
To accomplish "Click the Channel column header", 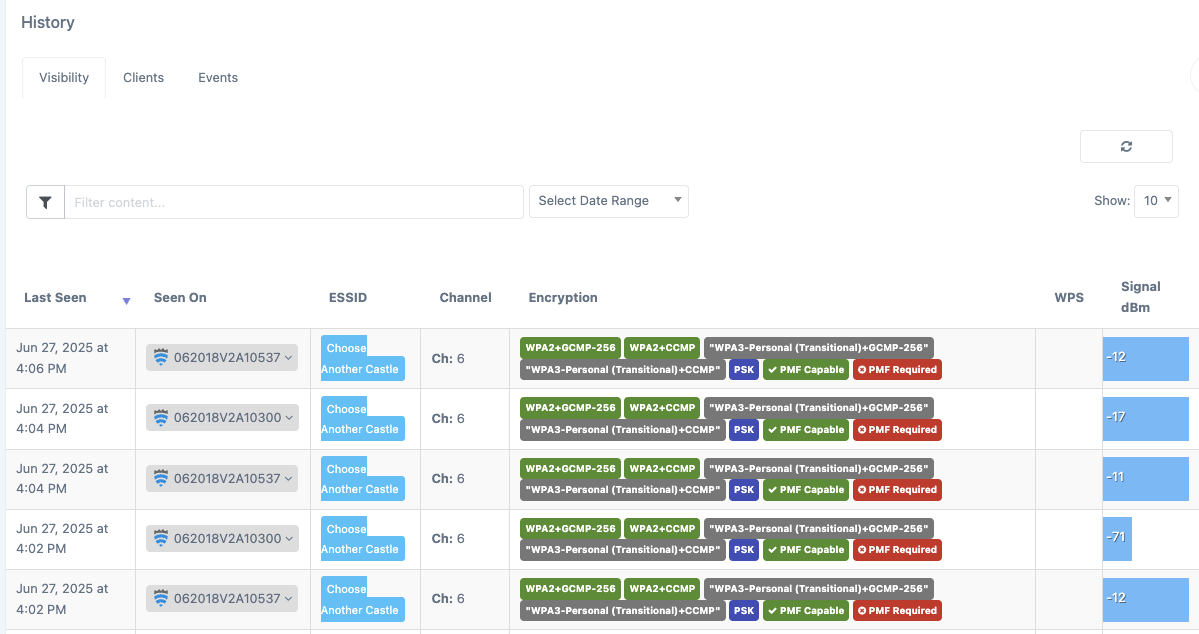I will pyautogui.click(x=465, y=297).
